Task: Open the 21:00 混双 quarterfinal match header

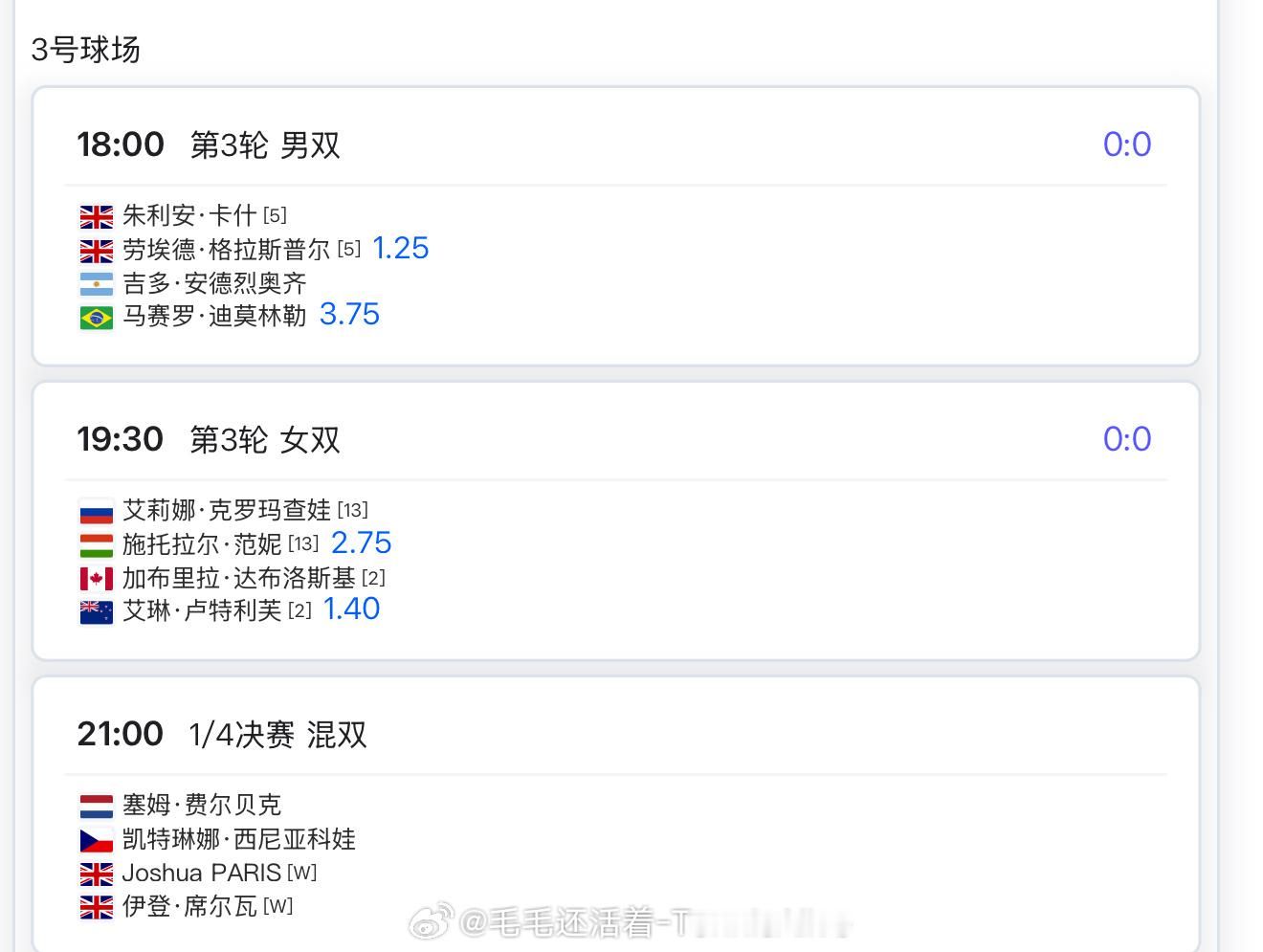Action: coord(222,734)
